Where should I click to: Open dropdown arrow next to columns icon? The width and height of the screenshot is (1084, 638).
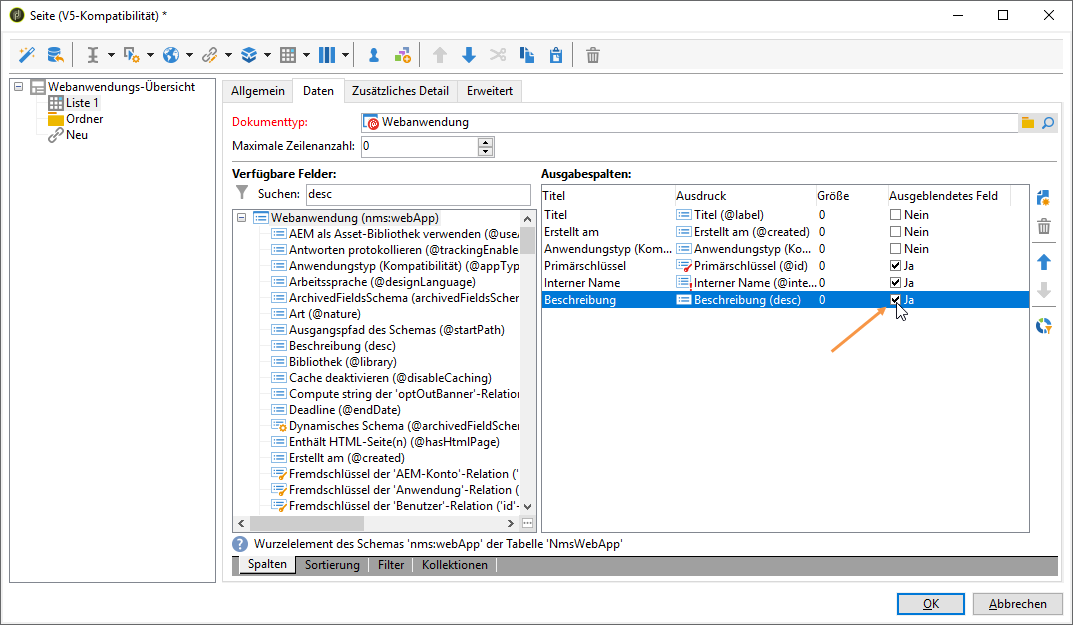(345, 55)
